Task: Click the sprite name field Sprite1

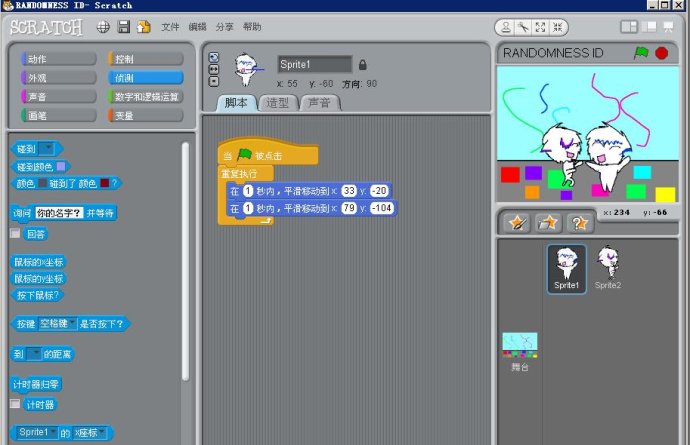Action: pyautogui.click(x=314, y=64)
